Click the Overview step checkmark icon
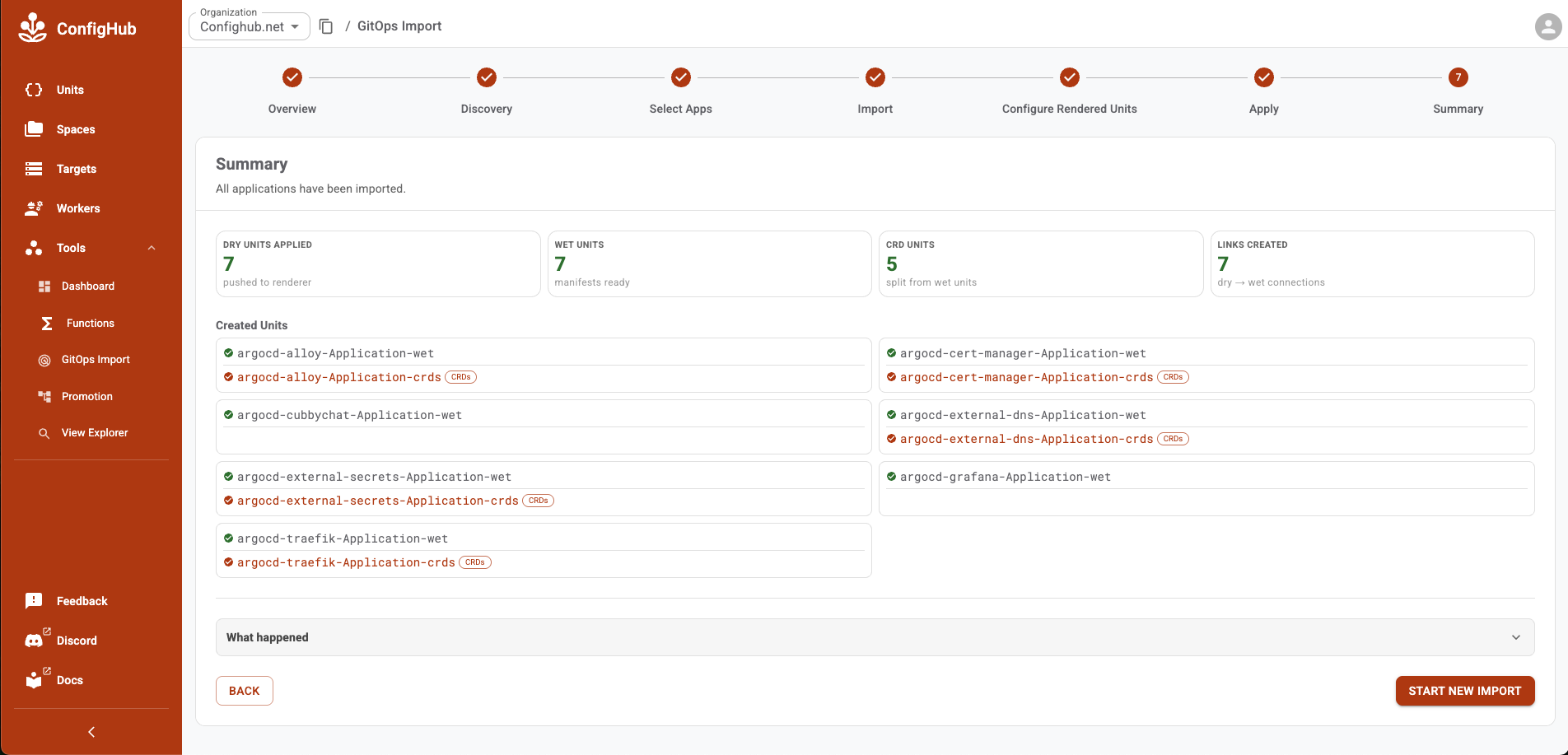The width and height of the screenshot is (1568, 755). click(292, 77)
